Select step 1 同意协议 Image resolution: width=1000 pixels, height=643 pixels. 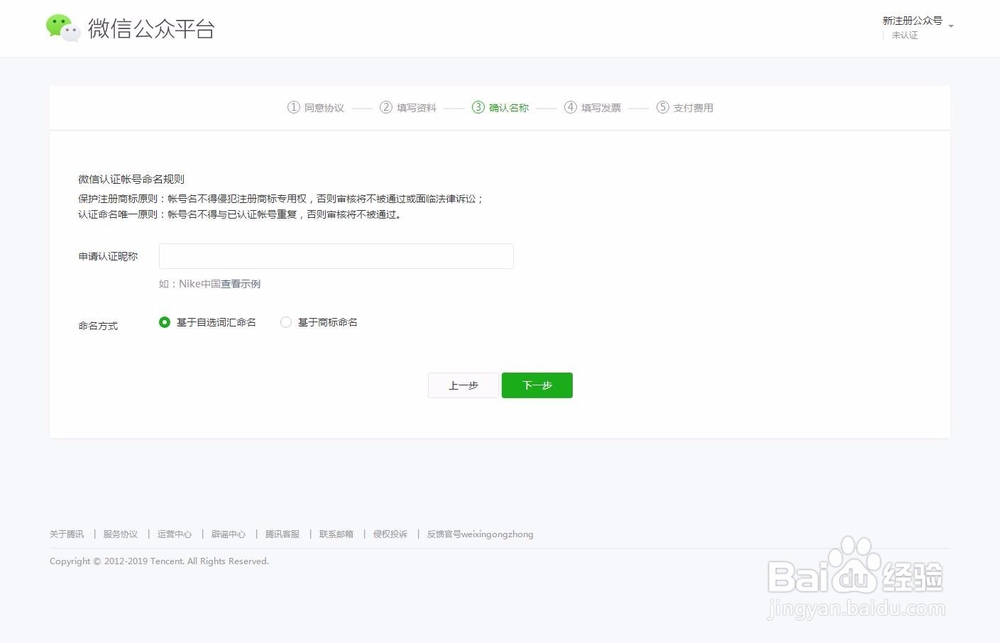coord(316,107)
